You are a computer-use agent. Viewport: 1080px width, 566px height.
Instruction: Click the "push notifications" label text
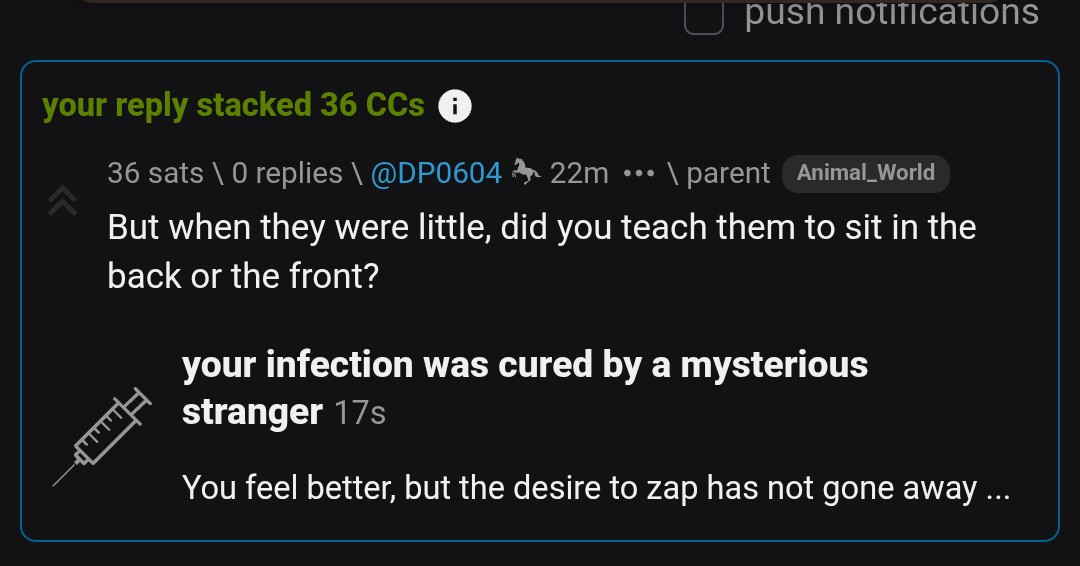[891, 14]
